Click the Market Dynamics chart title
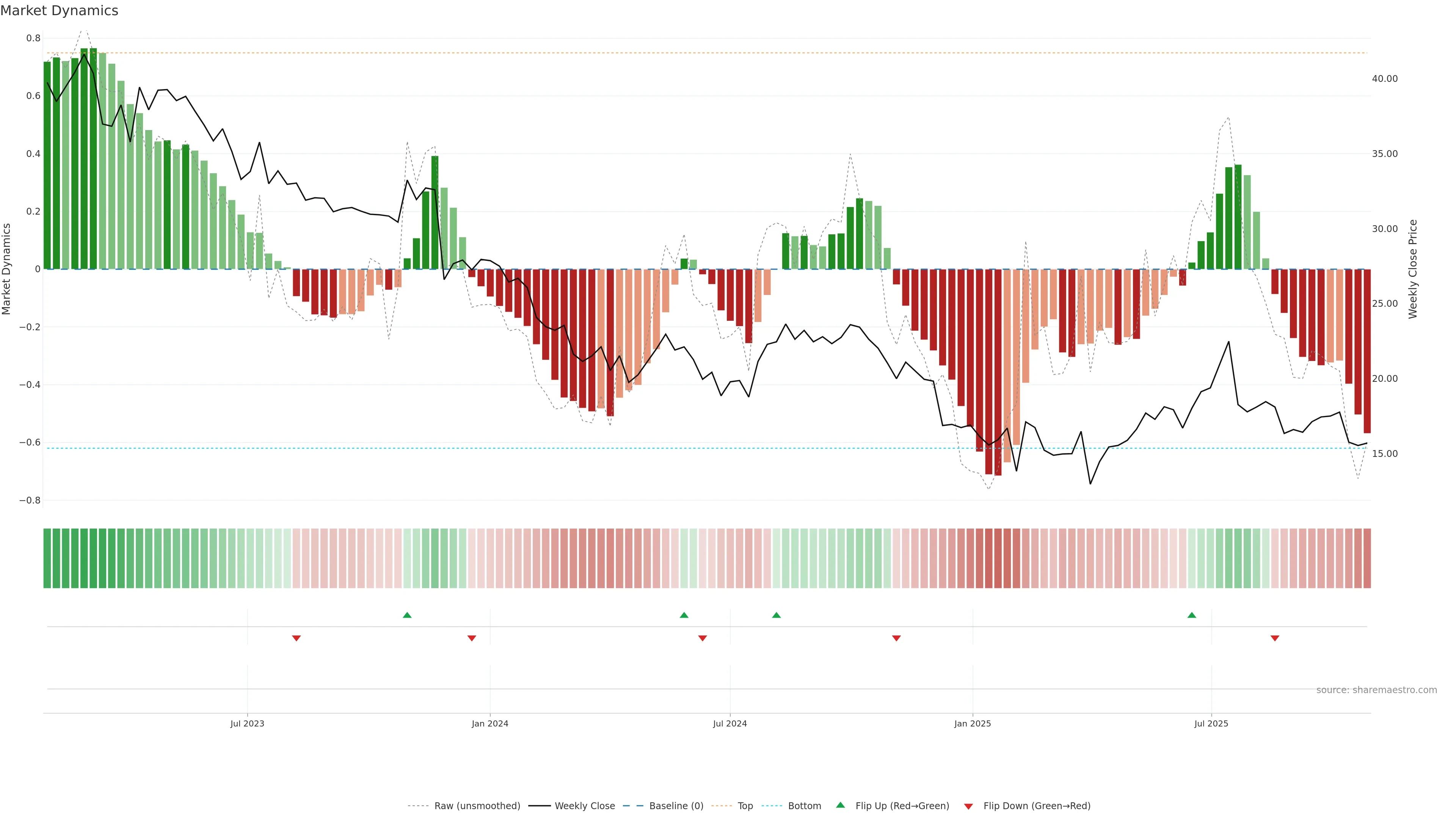1456x819 pixels. (x=60, y=11)
